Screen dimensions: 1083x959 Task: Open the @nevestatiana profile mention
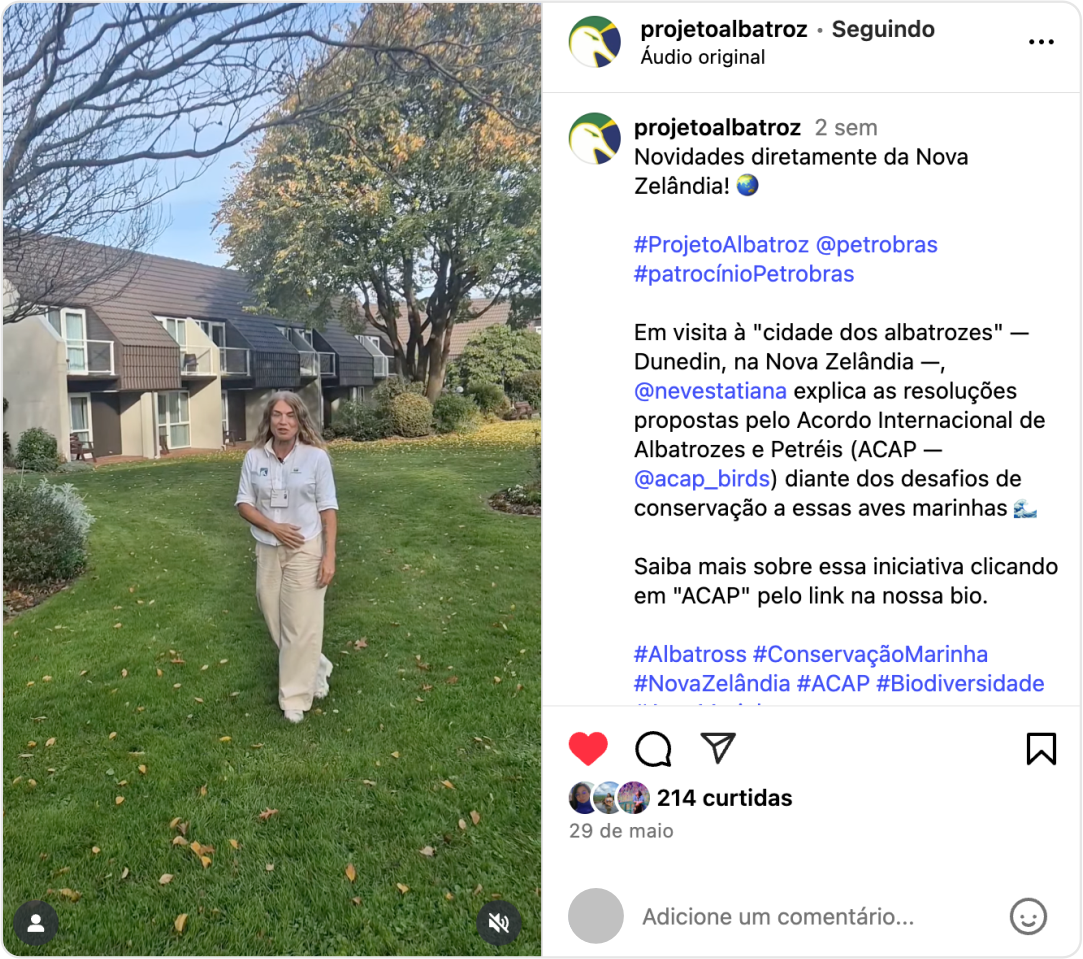[x=710, y=391]
